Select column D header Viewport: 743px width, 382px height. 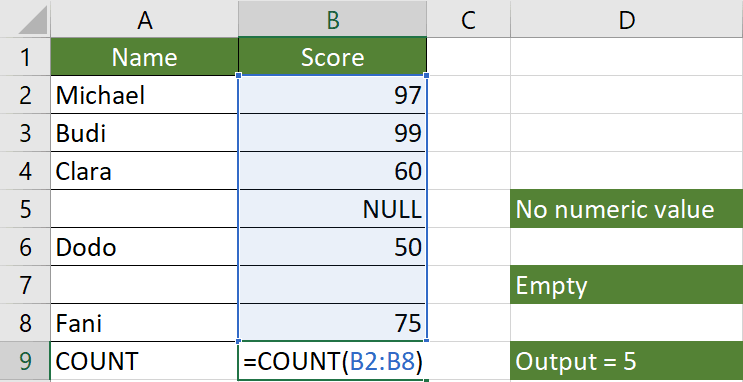tap(626, 19)
